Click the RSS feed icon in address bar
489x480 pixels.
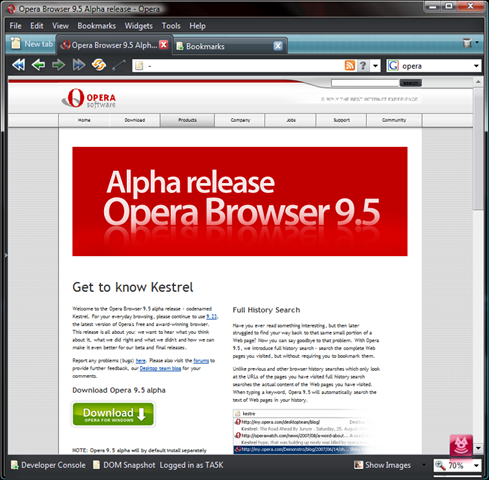coord(350,65)
